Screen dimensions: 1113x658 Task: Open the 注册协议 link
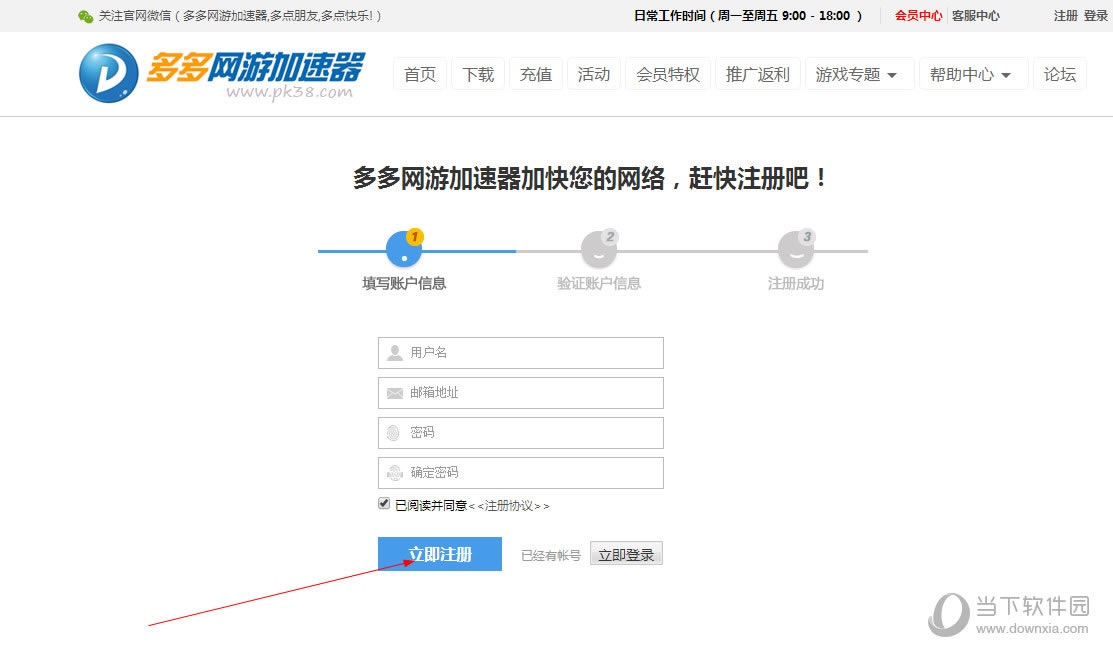point(509,506)
